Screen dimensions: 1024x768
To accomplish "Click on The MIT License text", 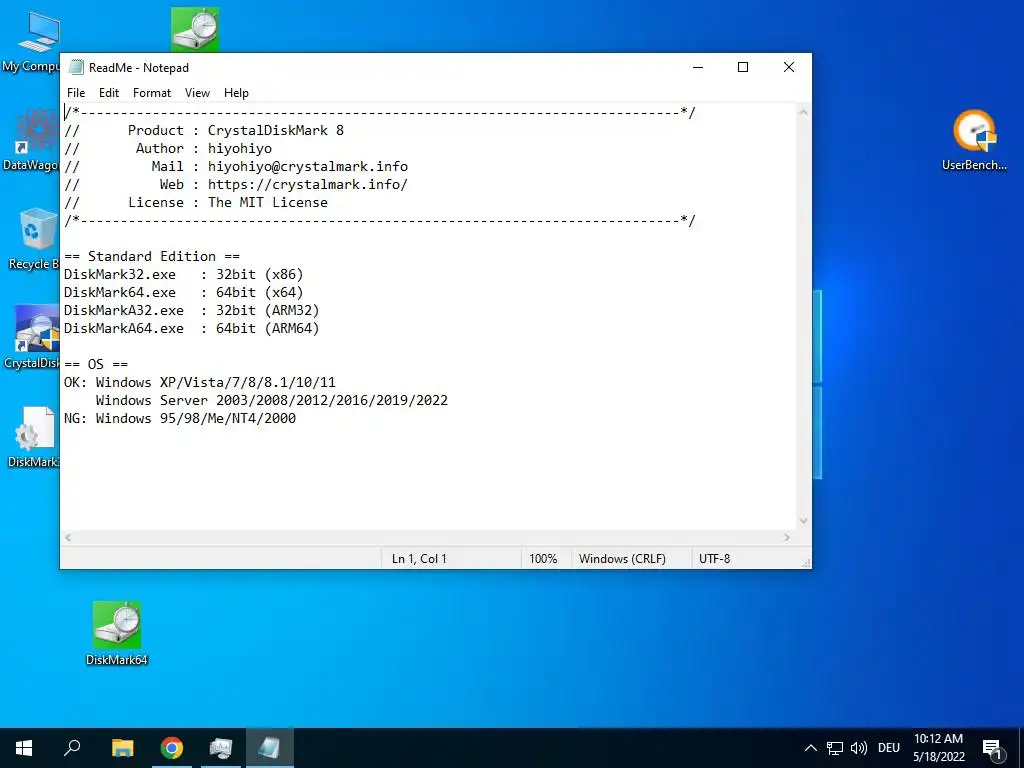I will (268, 202).
